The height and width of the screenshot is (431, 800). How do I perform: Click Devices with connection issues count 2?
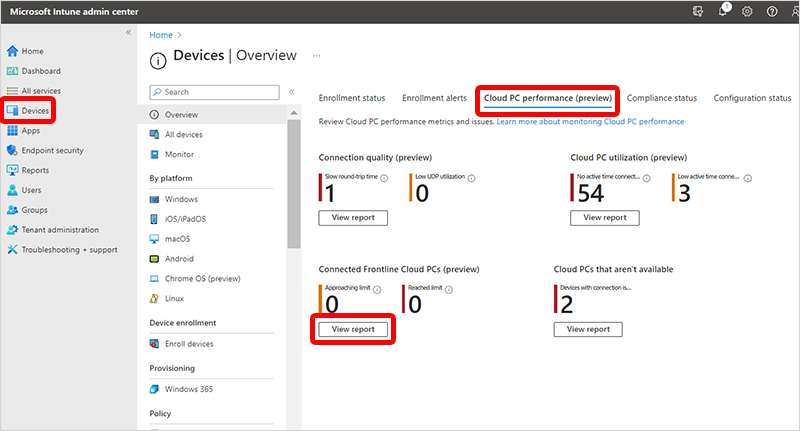point(566,305)
